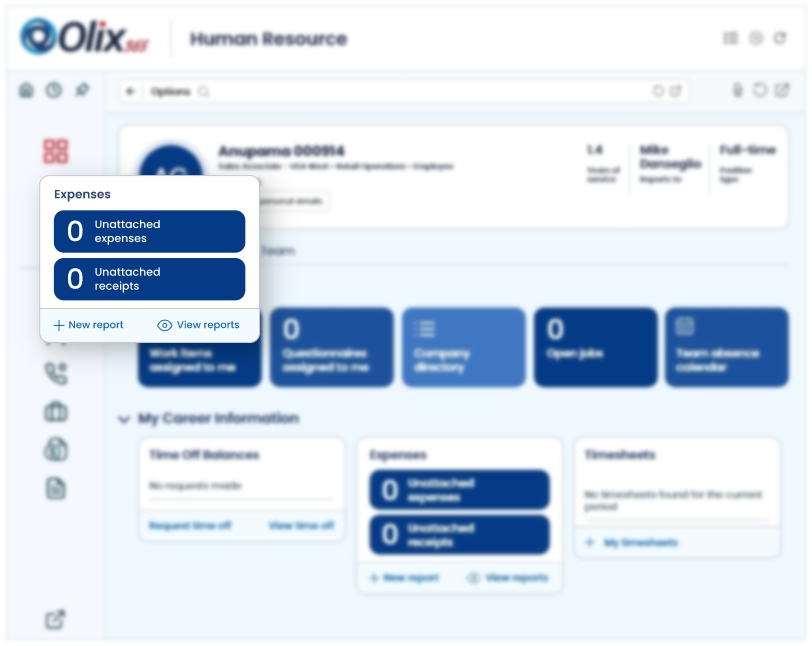Image resolution: width=812 pixels, height=646 pixels.
Task: Click the external link icon at sidebar bottom
Action: click(x=56, y=620)
